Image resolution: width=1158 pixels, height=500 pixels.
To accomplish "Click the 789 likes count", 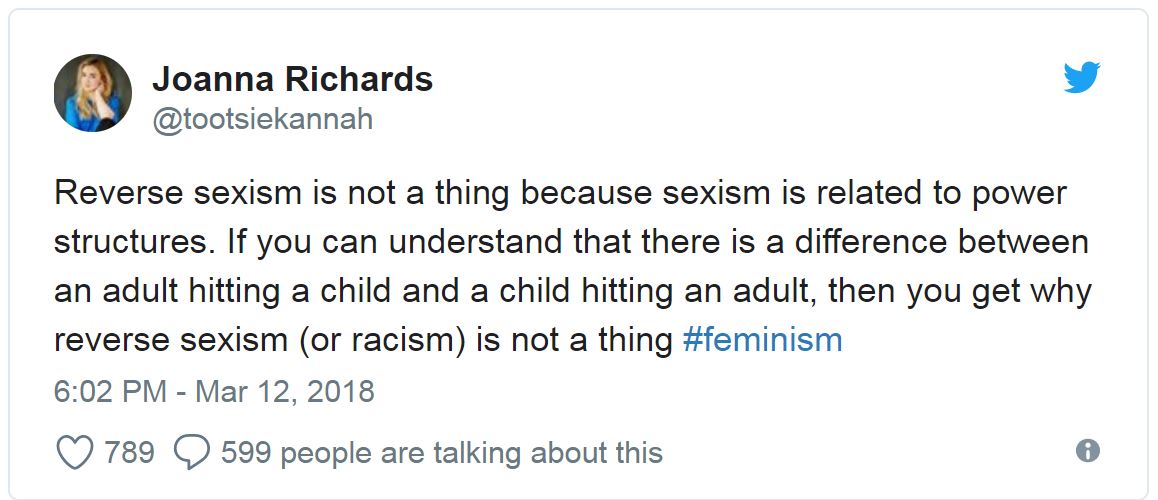I will (129, 452).
